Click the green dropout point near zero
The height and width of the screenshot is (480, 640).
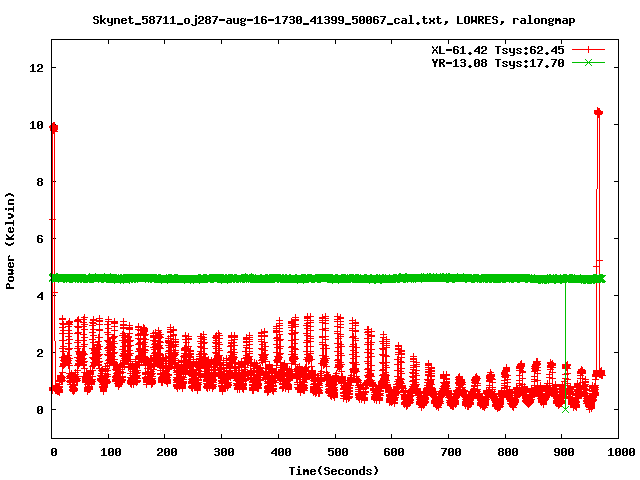pos(565,409)
